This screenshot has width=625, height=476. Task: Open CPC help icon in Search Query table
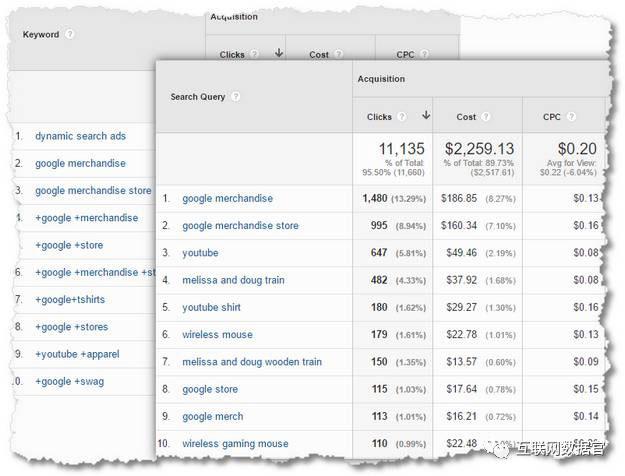[570, 117]
